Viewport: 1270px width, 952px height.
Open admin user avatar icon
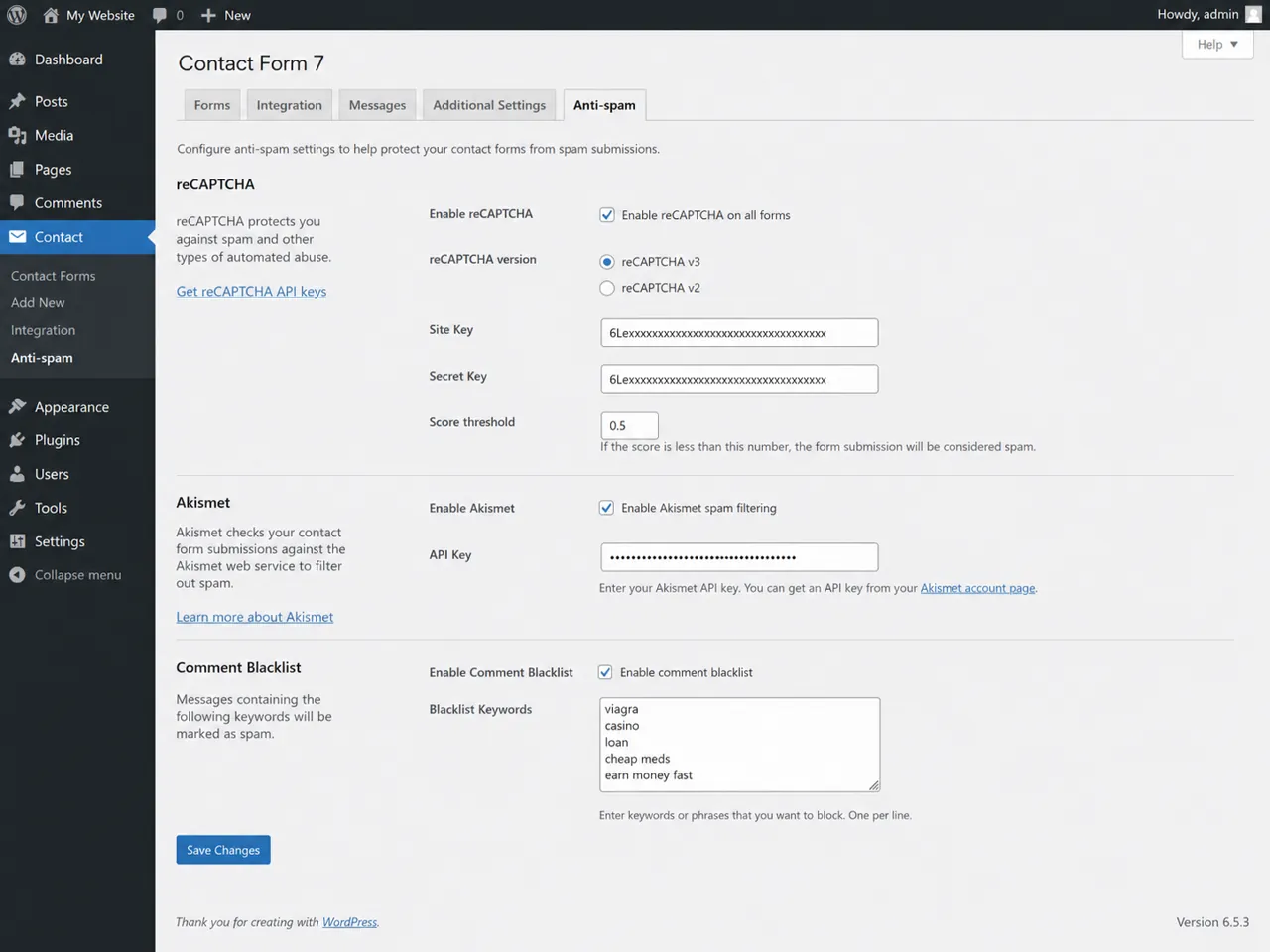(x=1253, y=15)
